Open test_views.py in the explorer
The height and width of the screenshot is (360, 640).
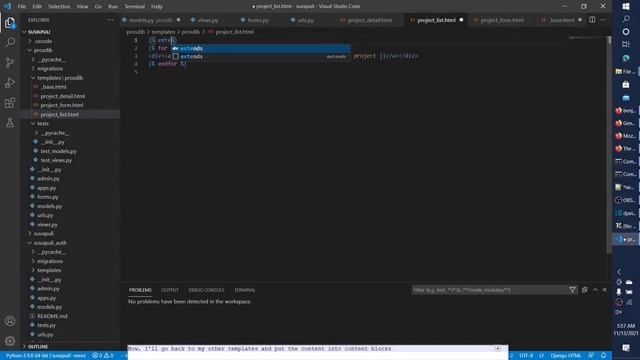click(x=56, y=160)
